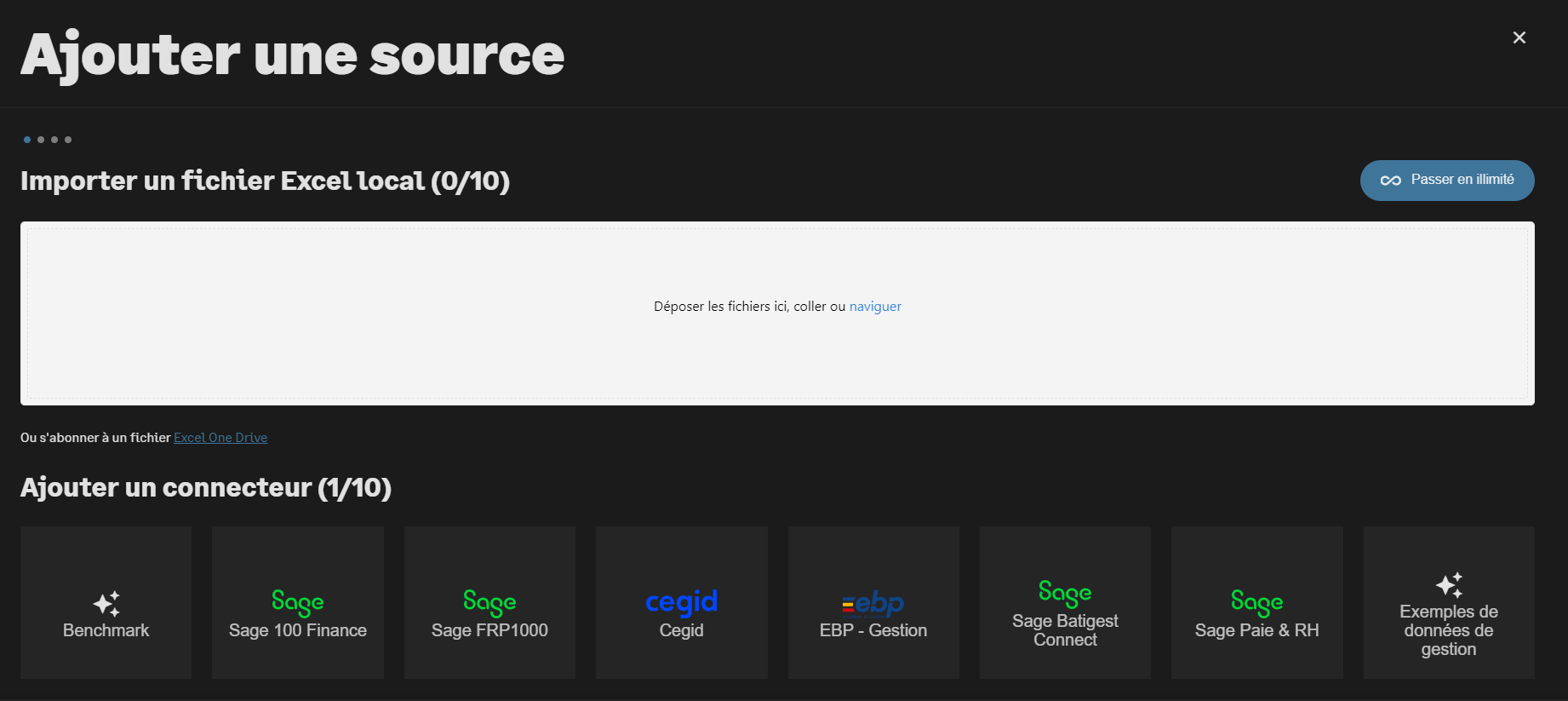
Task: Pick the Sage Paie & RH connector
Action: (1257, 602)
